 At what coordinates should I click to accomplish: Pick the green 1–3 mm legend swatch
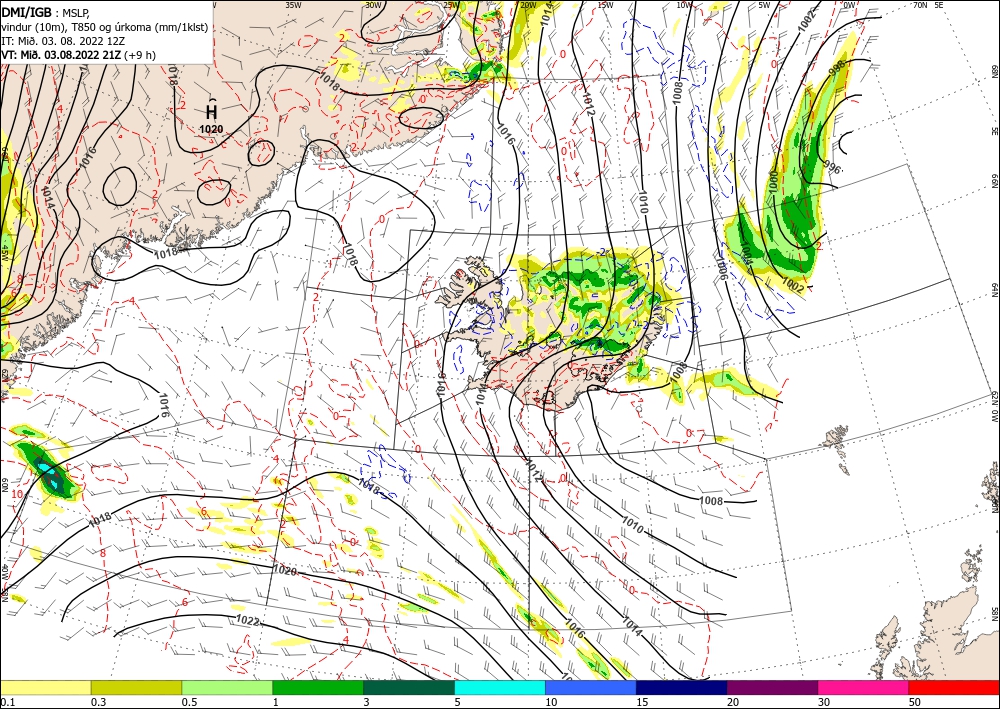click(318, 687)
